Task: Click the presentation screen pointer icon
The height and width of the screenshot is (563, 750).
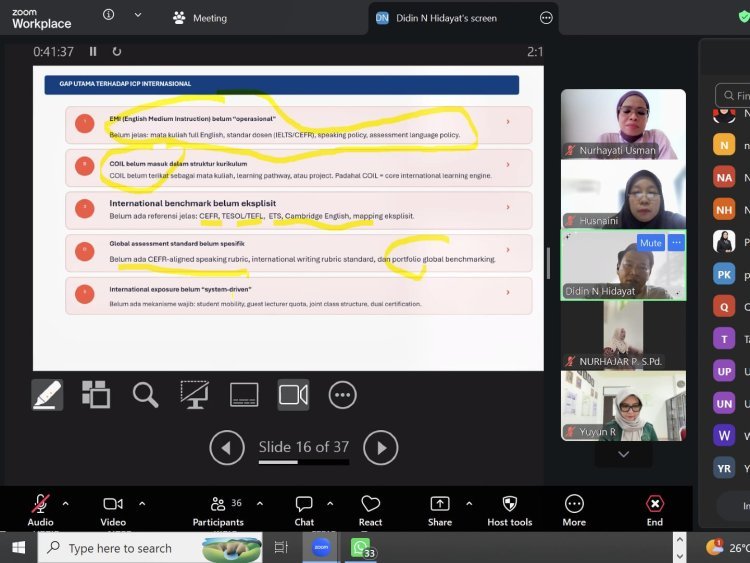Action: (x=194, y=395)
